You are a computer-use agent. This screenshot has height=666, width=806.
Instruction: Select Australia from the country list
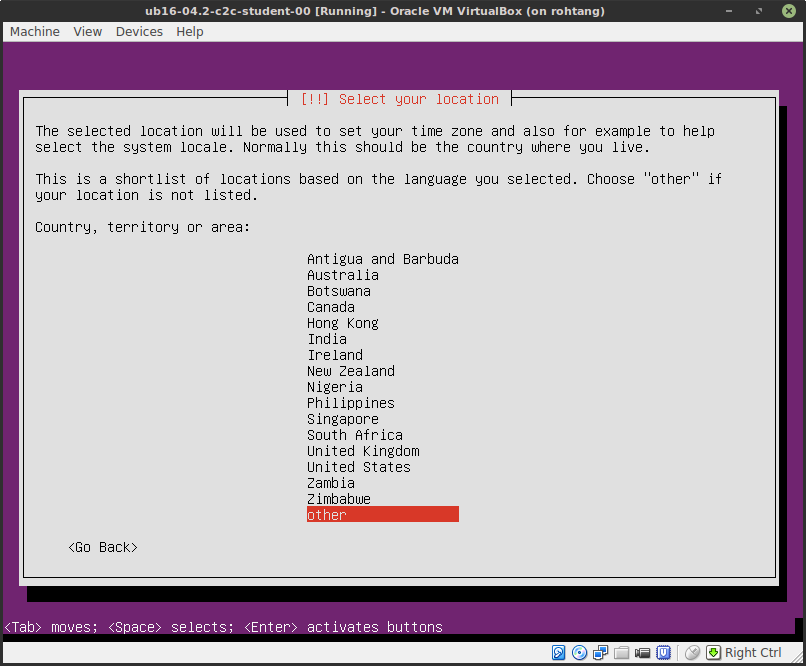(343, 275)
